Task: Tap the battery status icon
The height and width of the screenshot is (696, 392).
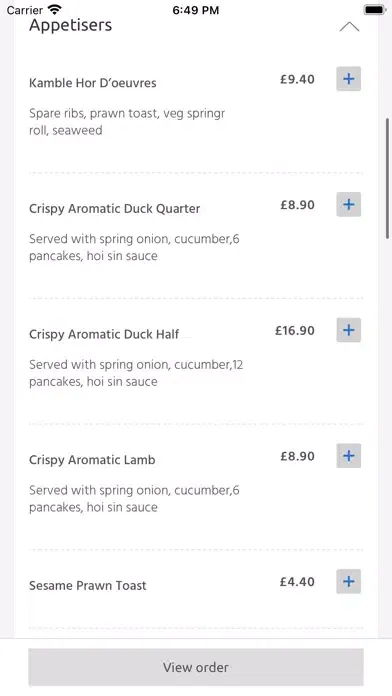Action: (x=375, y=10)
